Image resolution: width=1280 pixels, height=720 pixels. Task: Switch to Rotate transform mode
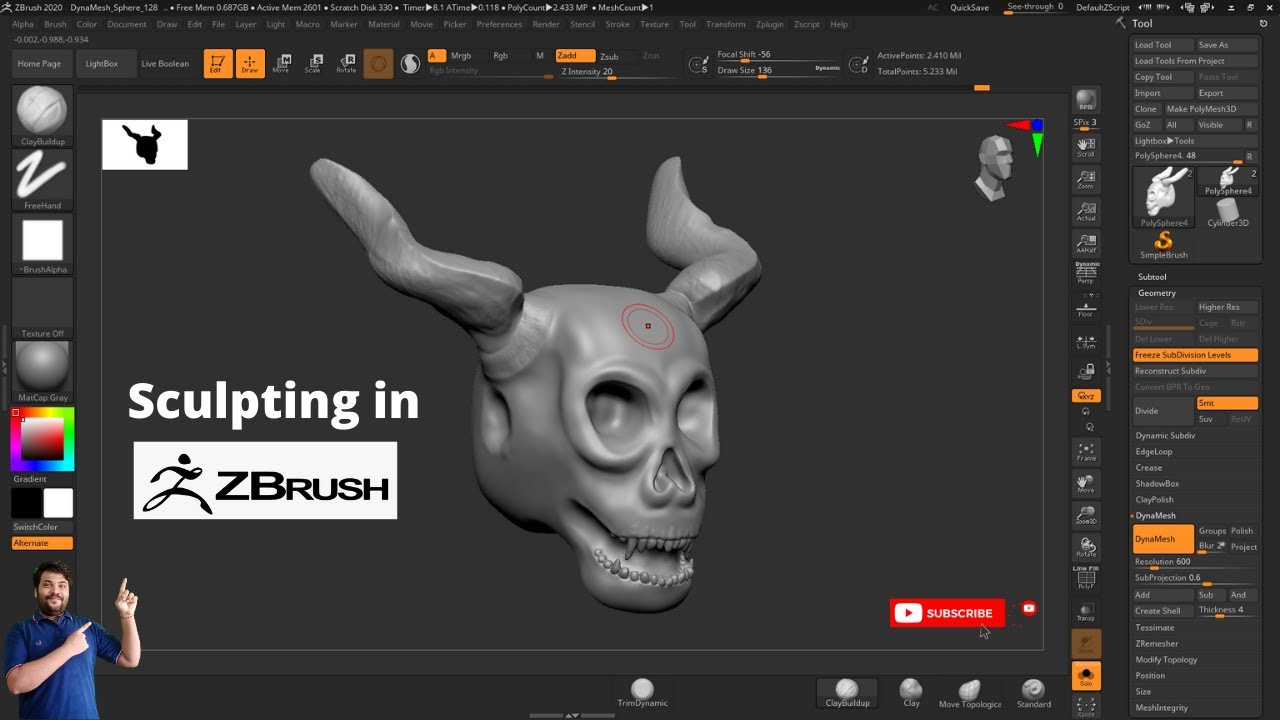tap(346, 64)
